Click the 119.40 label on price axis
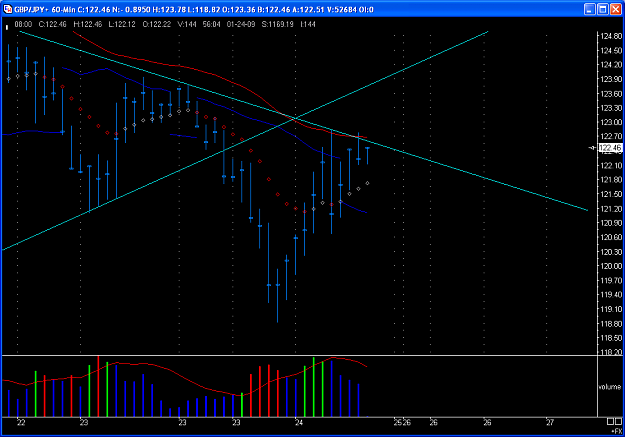 tap(611, 295)
